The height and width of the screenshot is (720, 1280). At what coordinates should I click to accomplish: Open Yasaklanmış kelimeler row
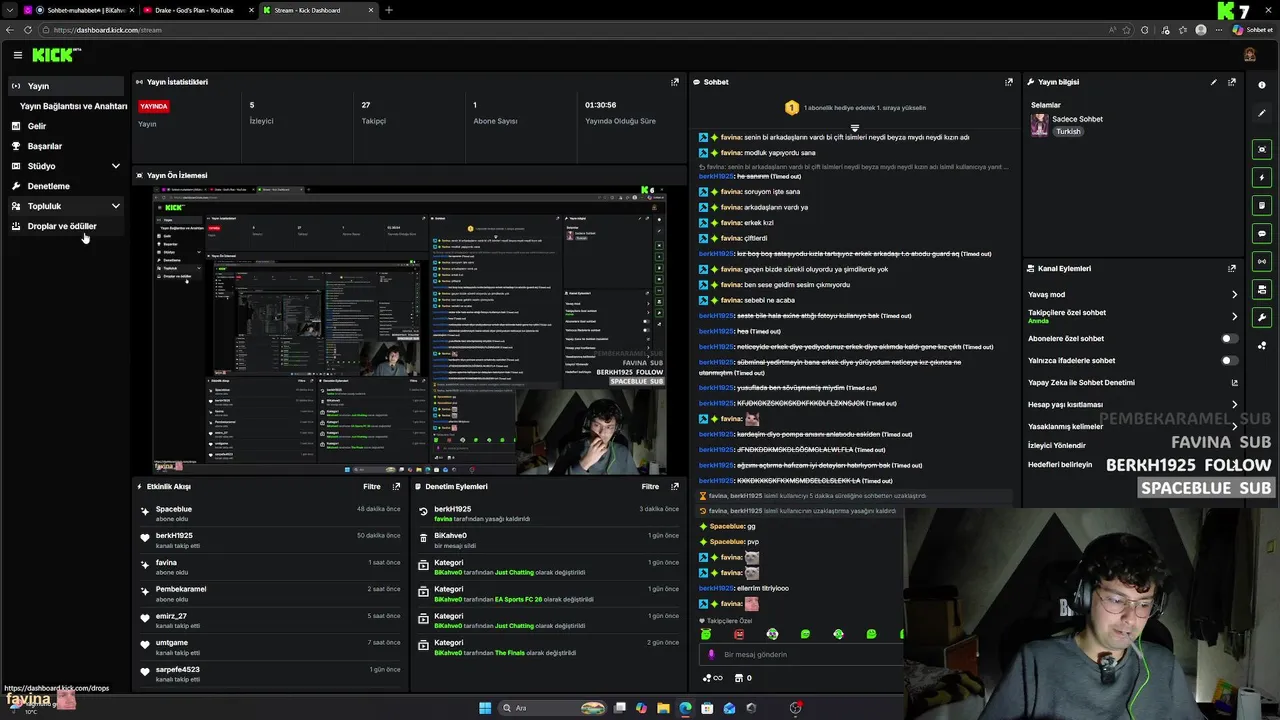pos(1133,426)
